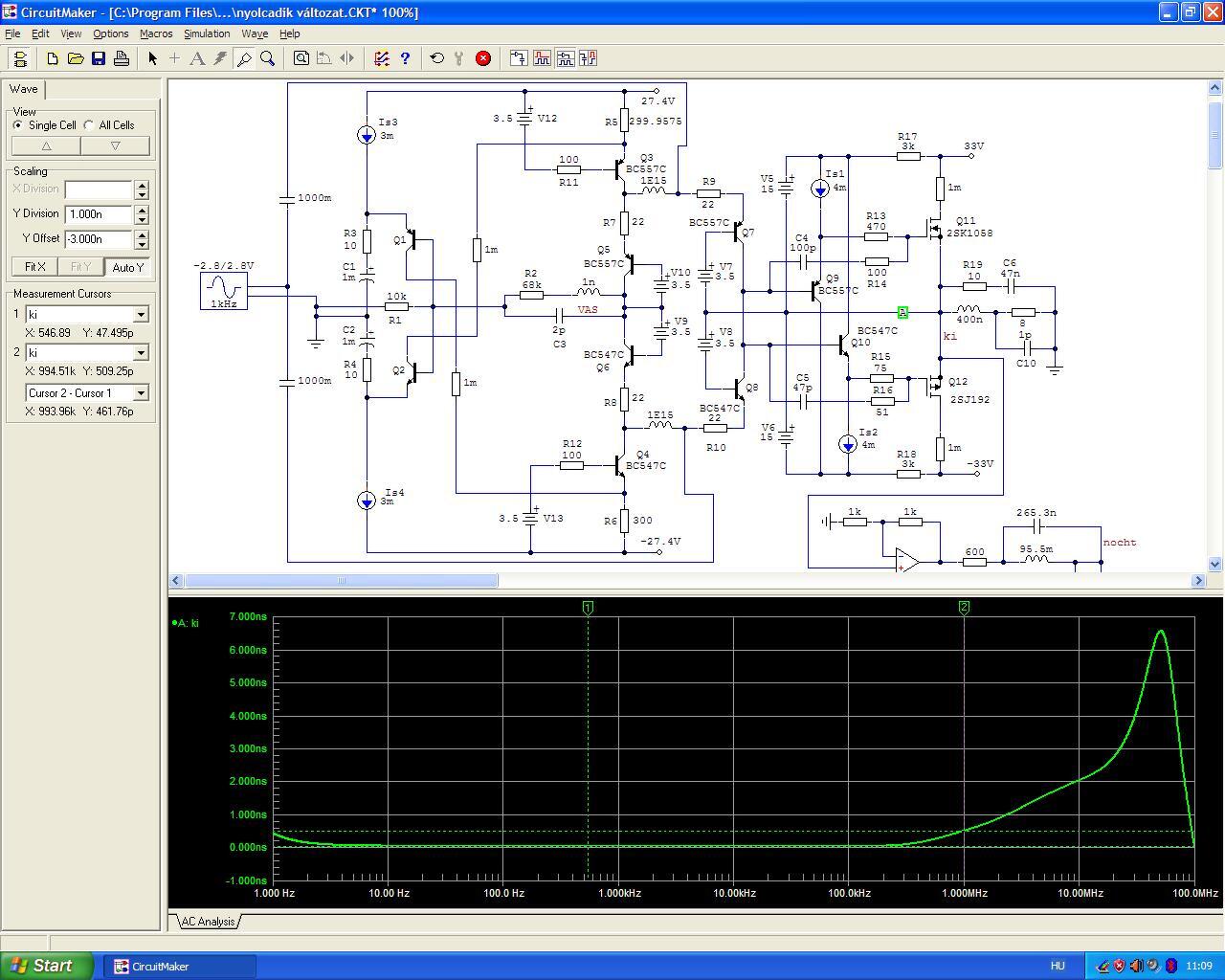This screenshot has width=1225, height=980.
Task: Click the Fit X button
Action: tap(34, 267)
